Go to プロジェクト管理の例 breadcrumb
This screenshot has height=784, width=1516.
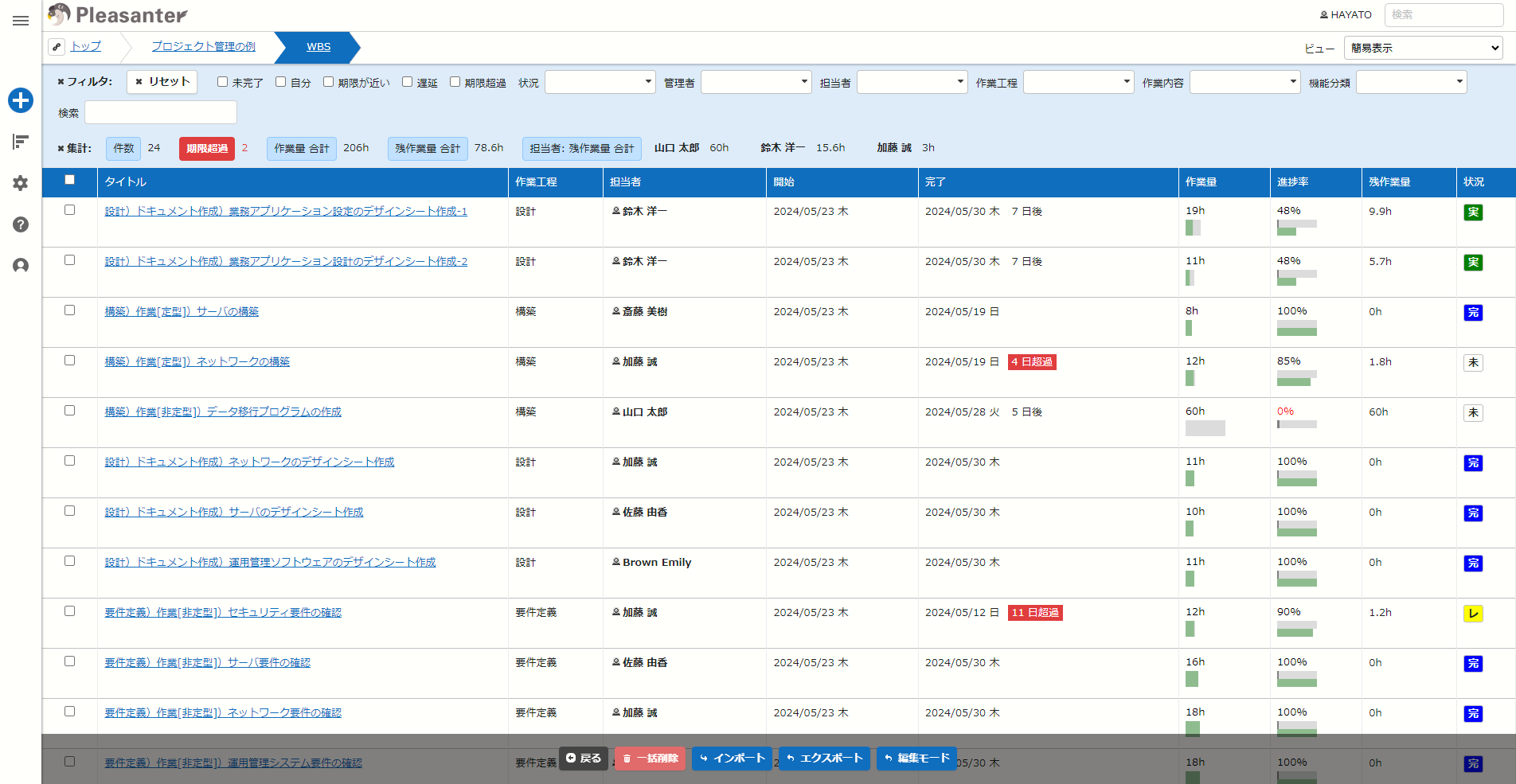click(204, 46)
